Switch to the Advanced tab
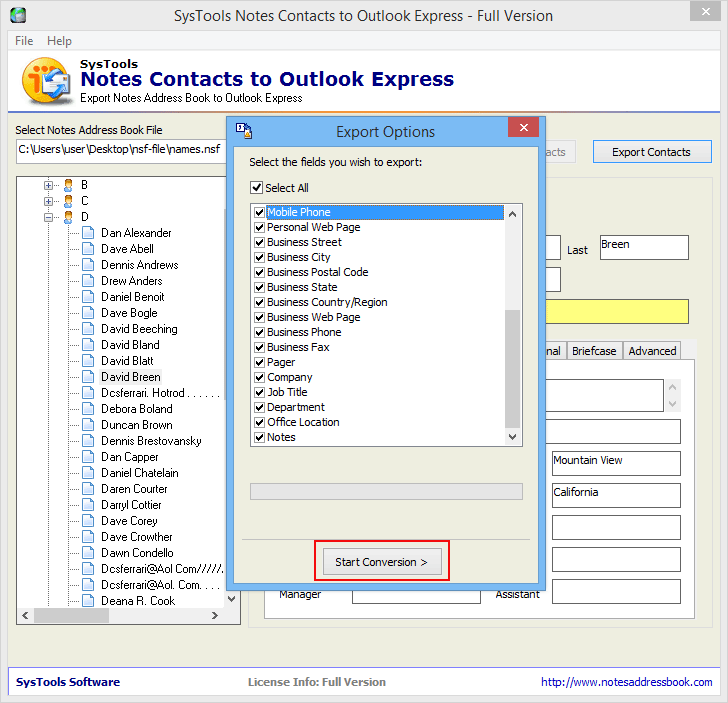Screen dimensions: 728x703 (x=652, y=351)
